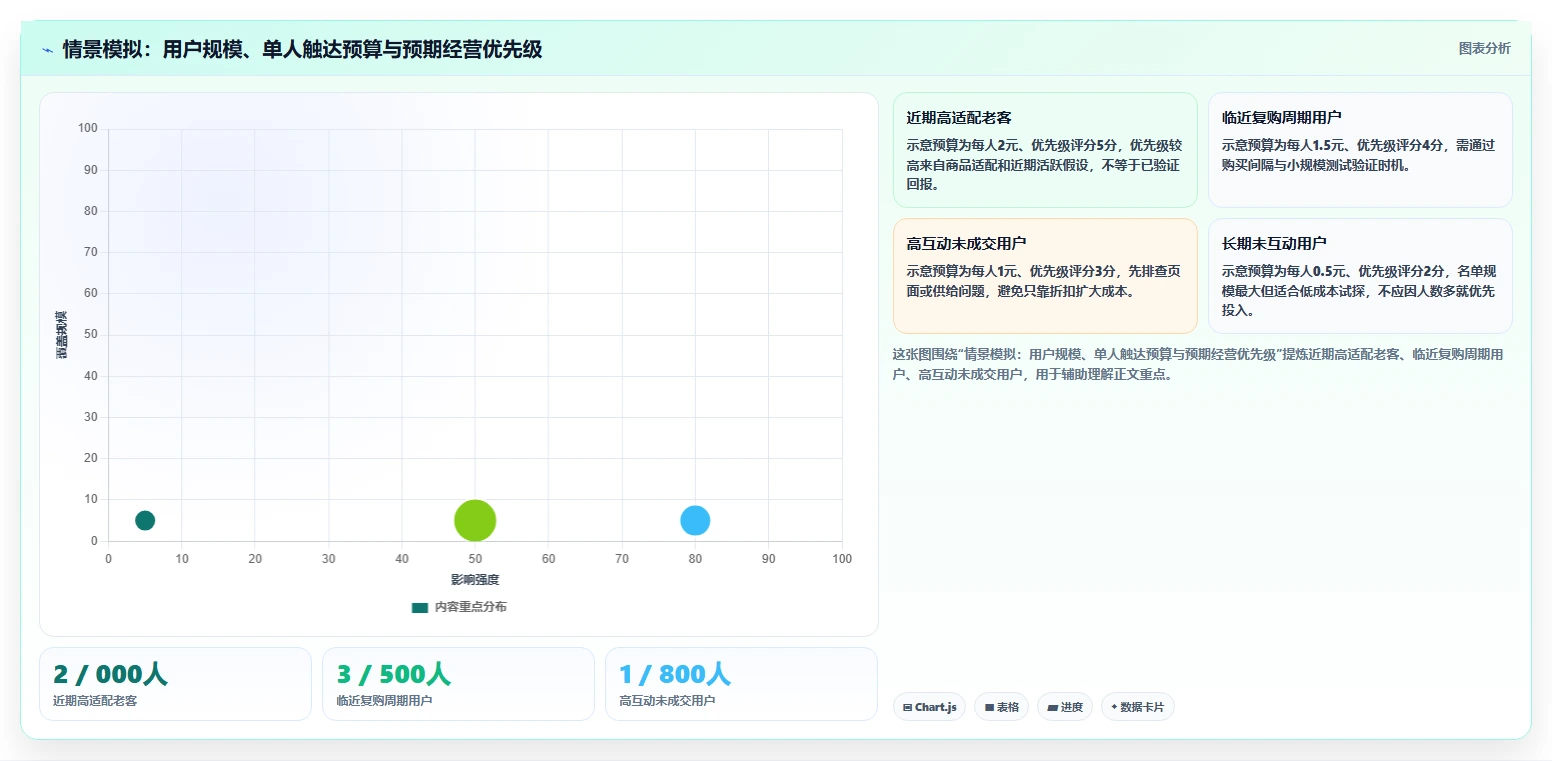Click the 表格 chip's square icon
Viewport: 1552px width, 761px height.
point(989,707)
